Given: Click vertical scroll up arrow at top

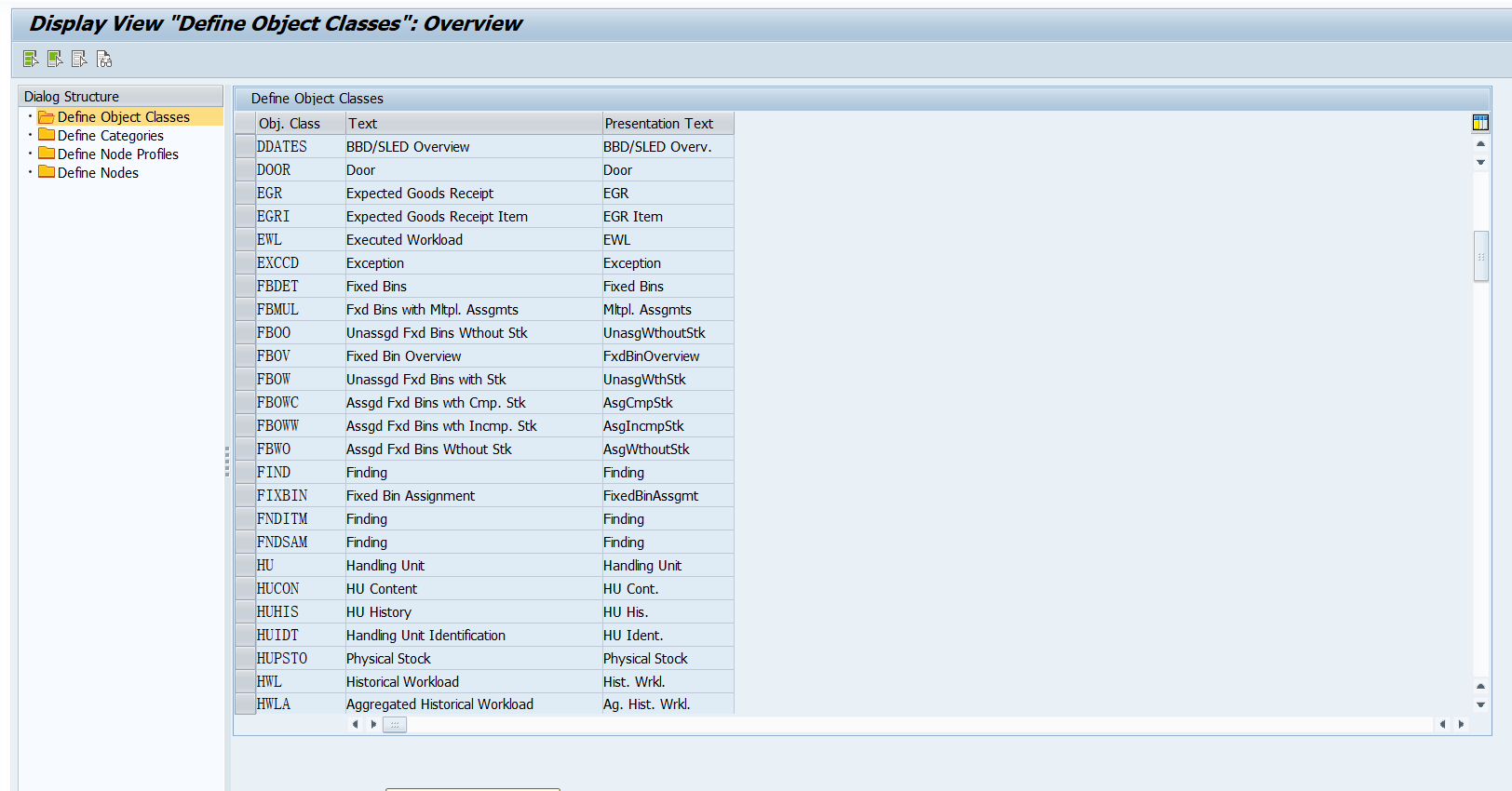Looking at the screenshot, I should (1480, 144).
